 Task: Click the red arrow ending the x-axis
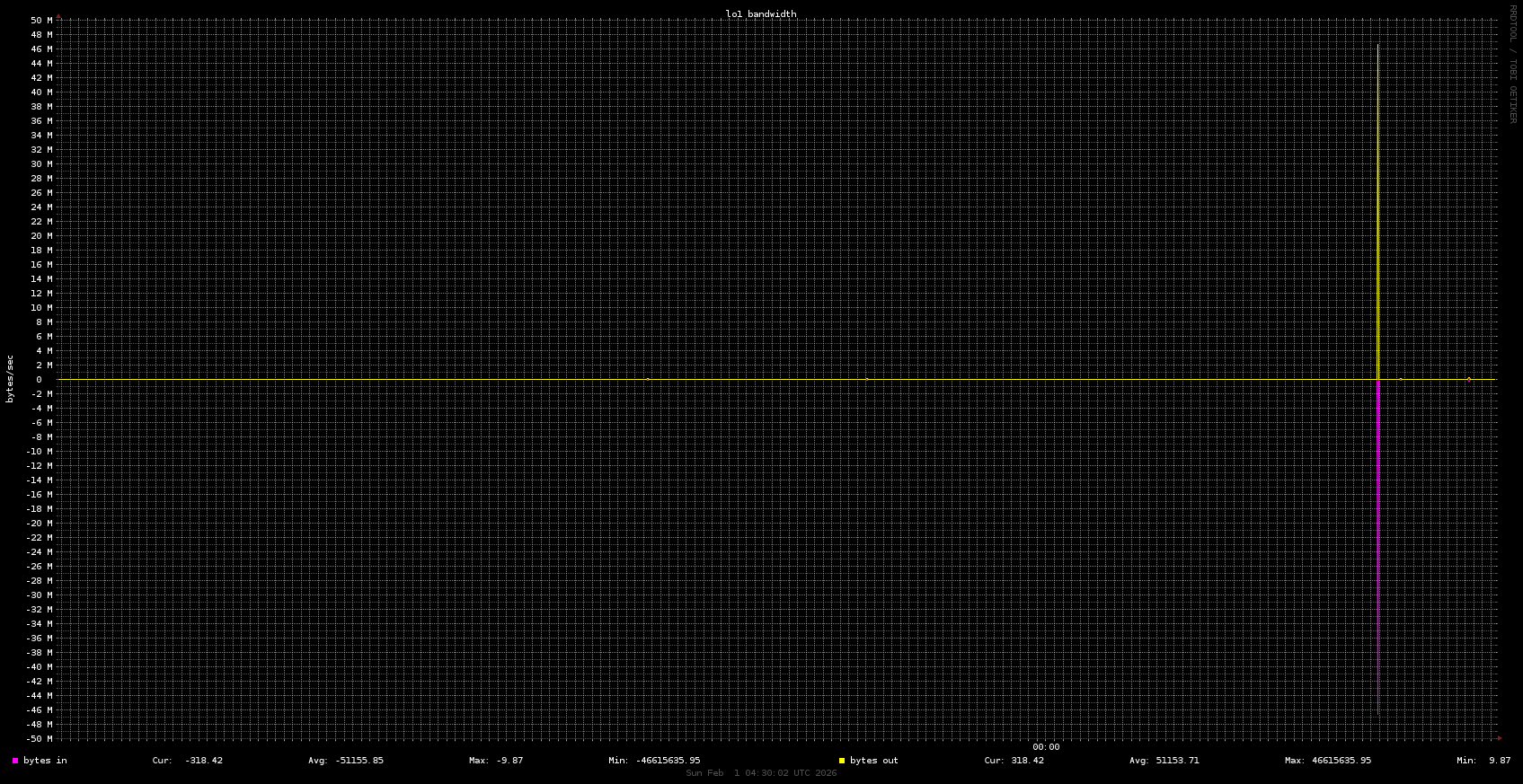[x=1499, y=738]
